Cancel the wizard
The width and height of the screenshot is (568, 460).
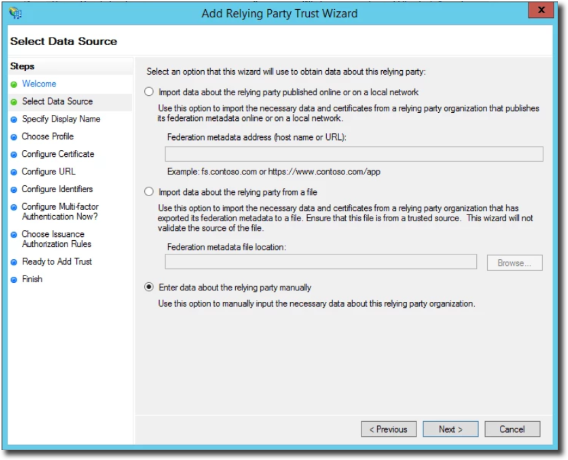[x=512, y=429]
